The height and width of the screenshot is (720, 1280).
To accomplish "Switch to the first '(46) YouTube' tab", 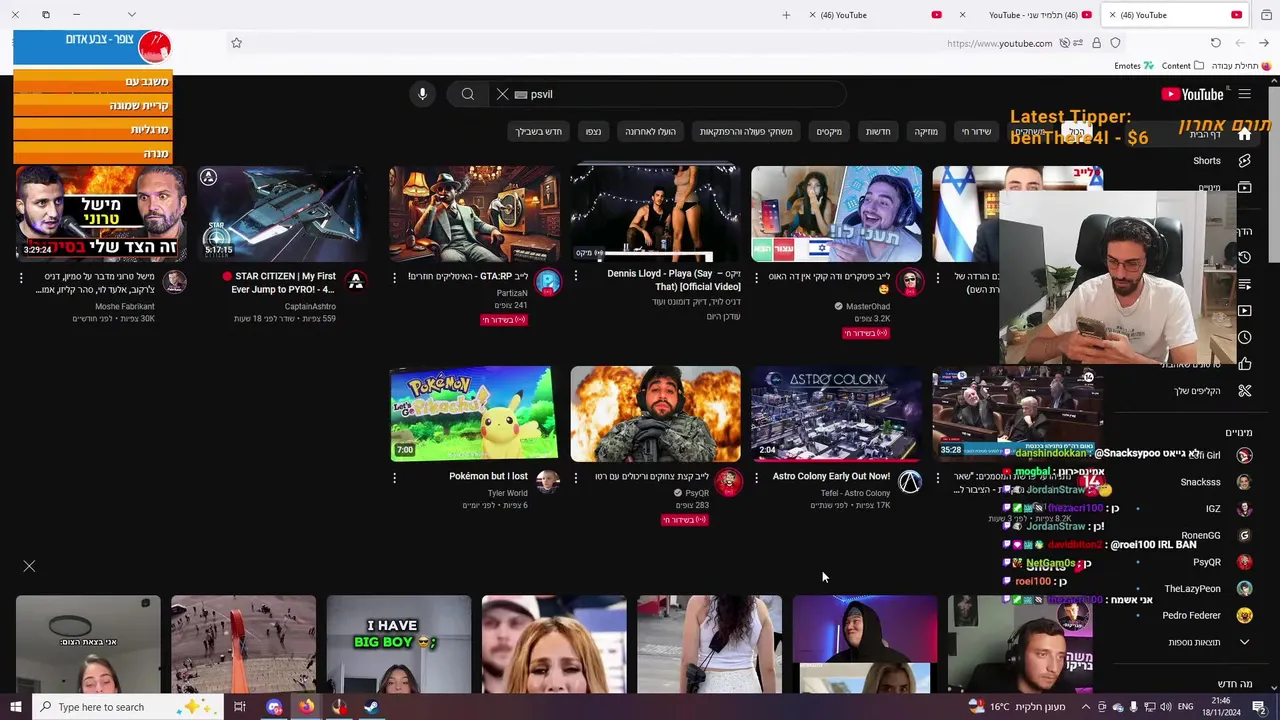I will (875, 15).
